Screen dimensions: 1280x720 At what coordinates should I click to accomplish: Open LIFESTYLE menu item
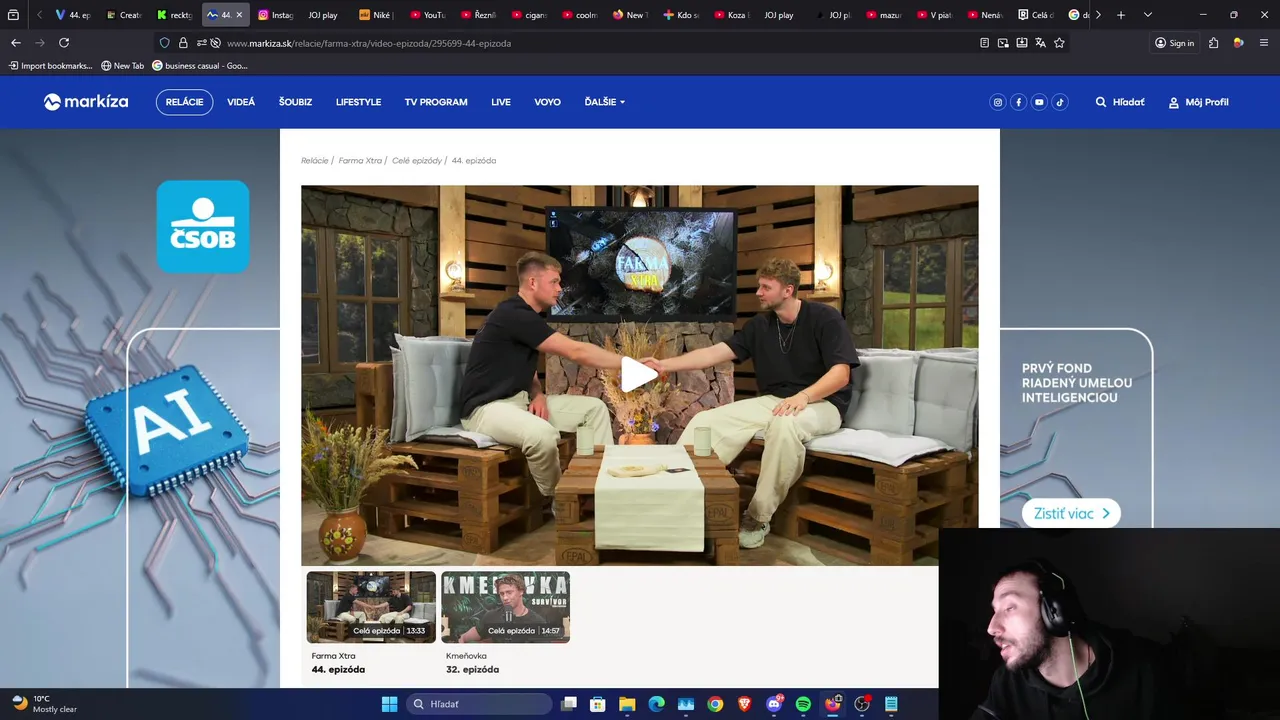tap(358, 102)
